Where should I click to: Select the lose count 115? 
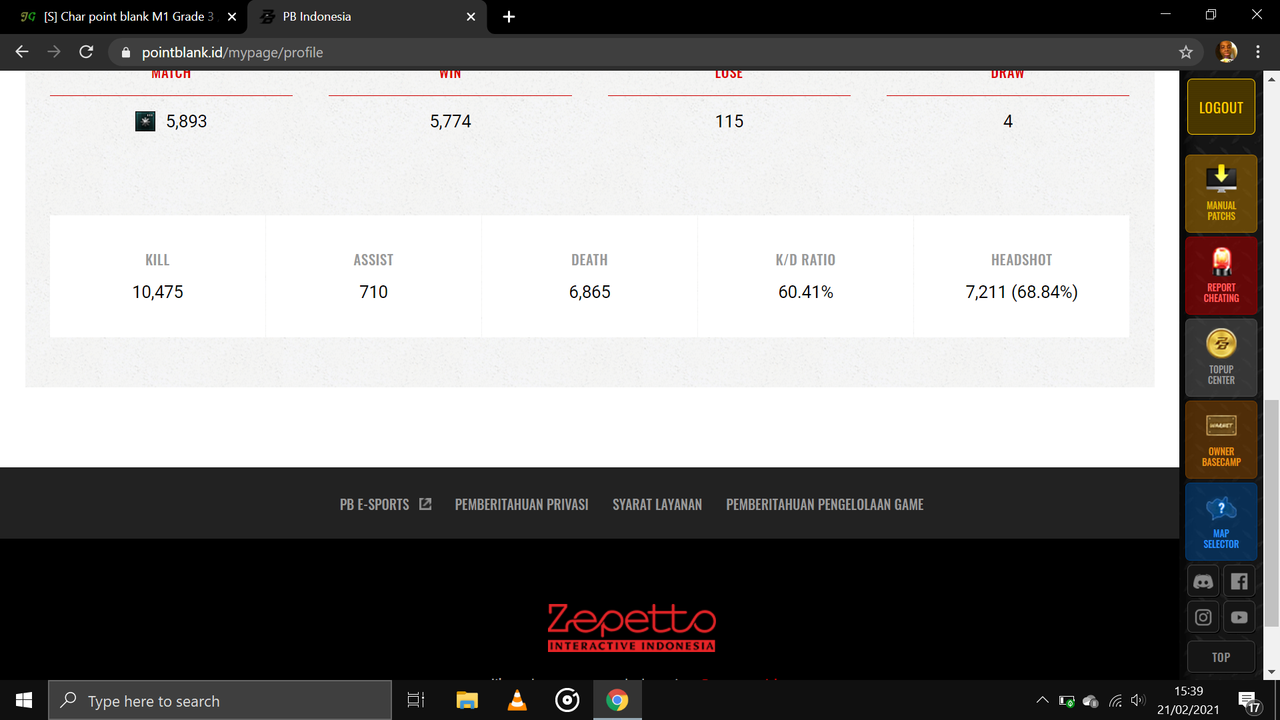(x=729, y=121)
